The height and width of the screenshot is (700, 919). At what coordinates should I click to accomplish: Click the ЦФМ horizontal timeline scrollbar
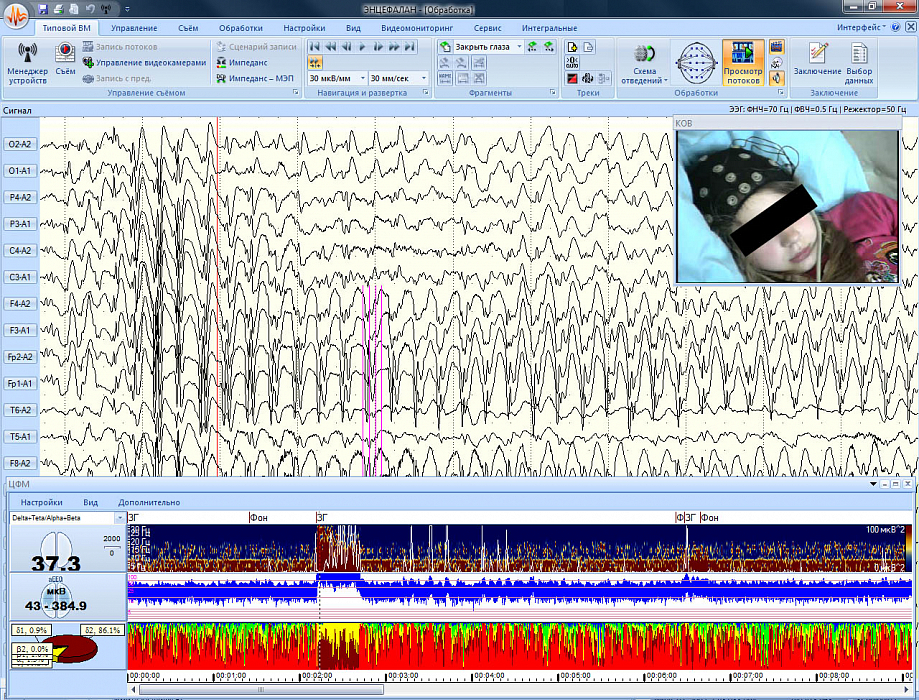(x=520, y=689)
